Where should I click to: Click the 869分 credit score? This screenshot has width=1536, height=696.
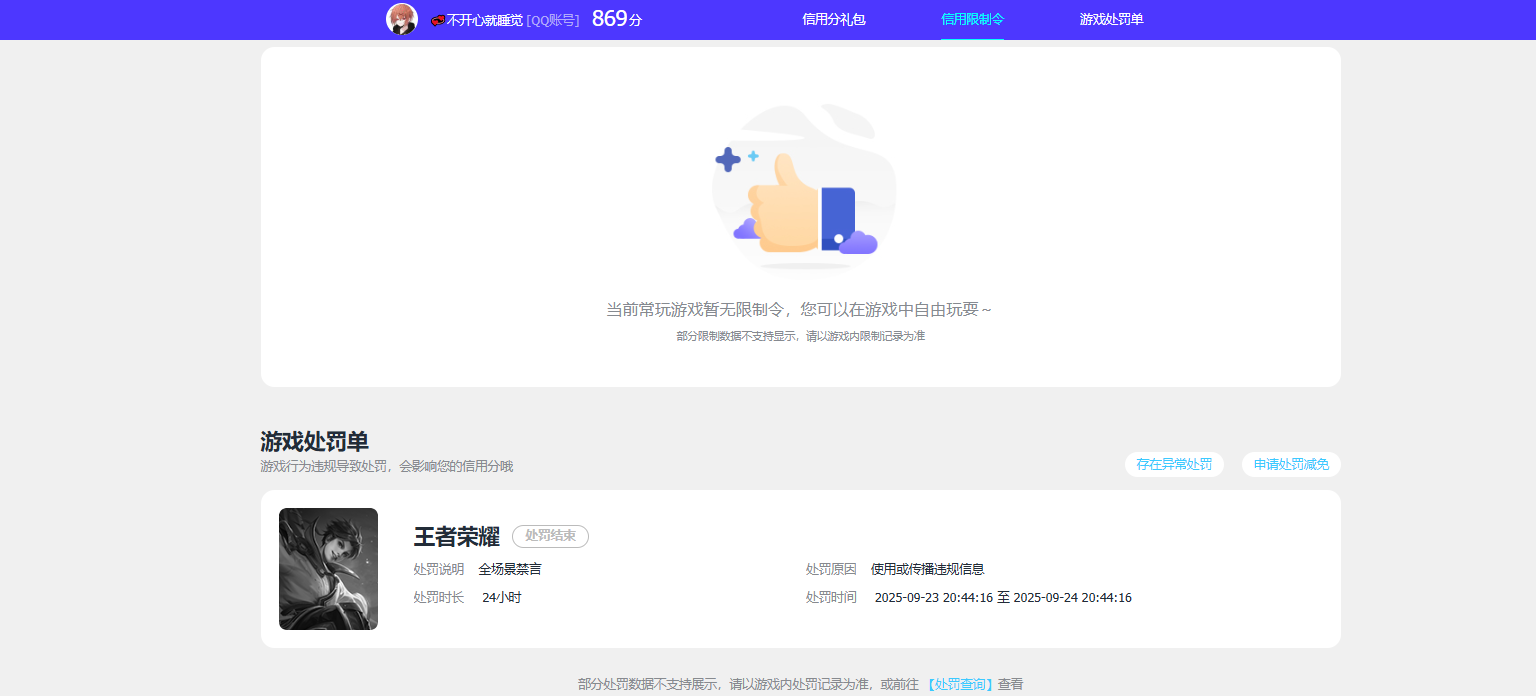[616, 19]
